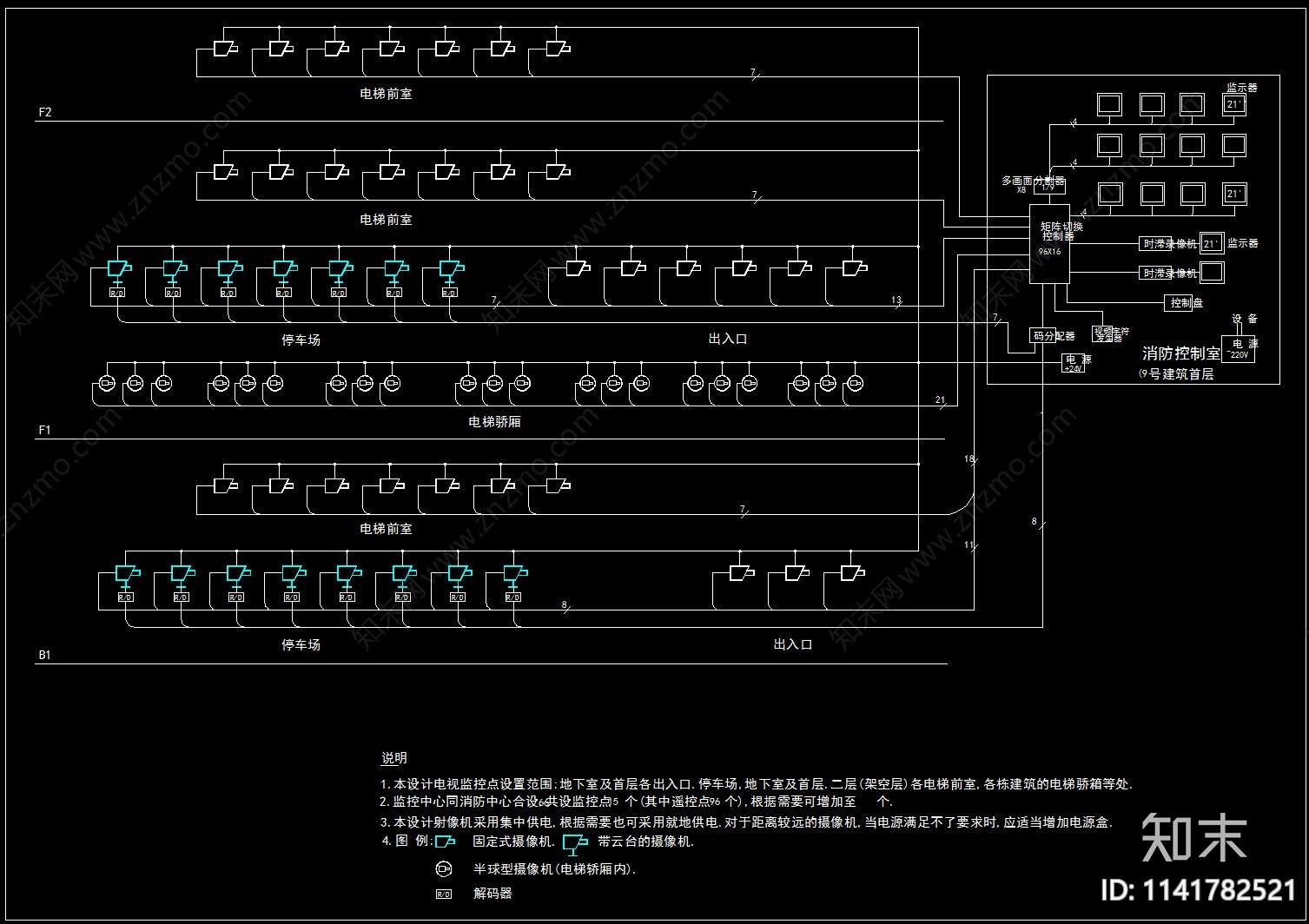Select the 消防控制室 room title
1309x924 pixels.
point(1180,354)
